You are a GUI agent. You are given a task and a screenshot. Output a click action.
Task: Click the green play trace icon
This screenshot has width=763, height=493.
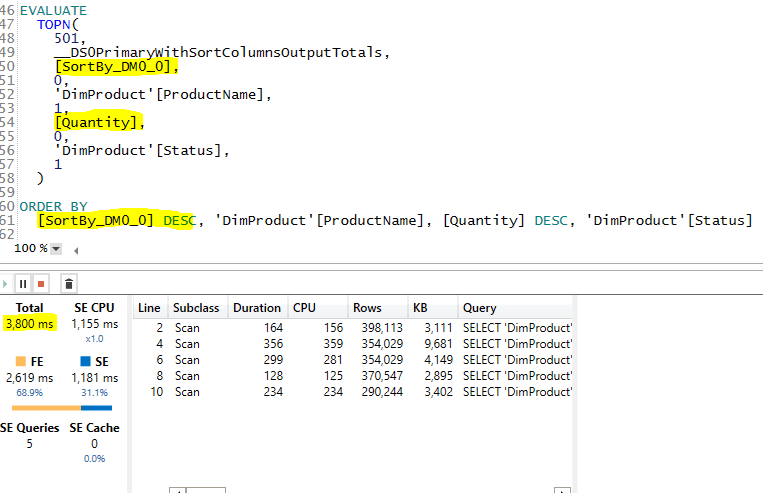click(5, 284)
